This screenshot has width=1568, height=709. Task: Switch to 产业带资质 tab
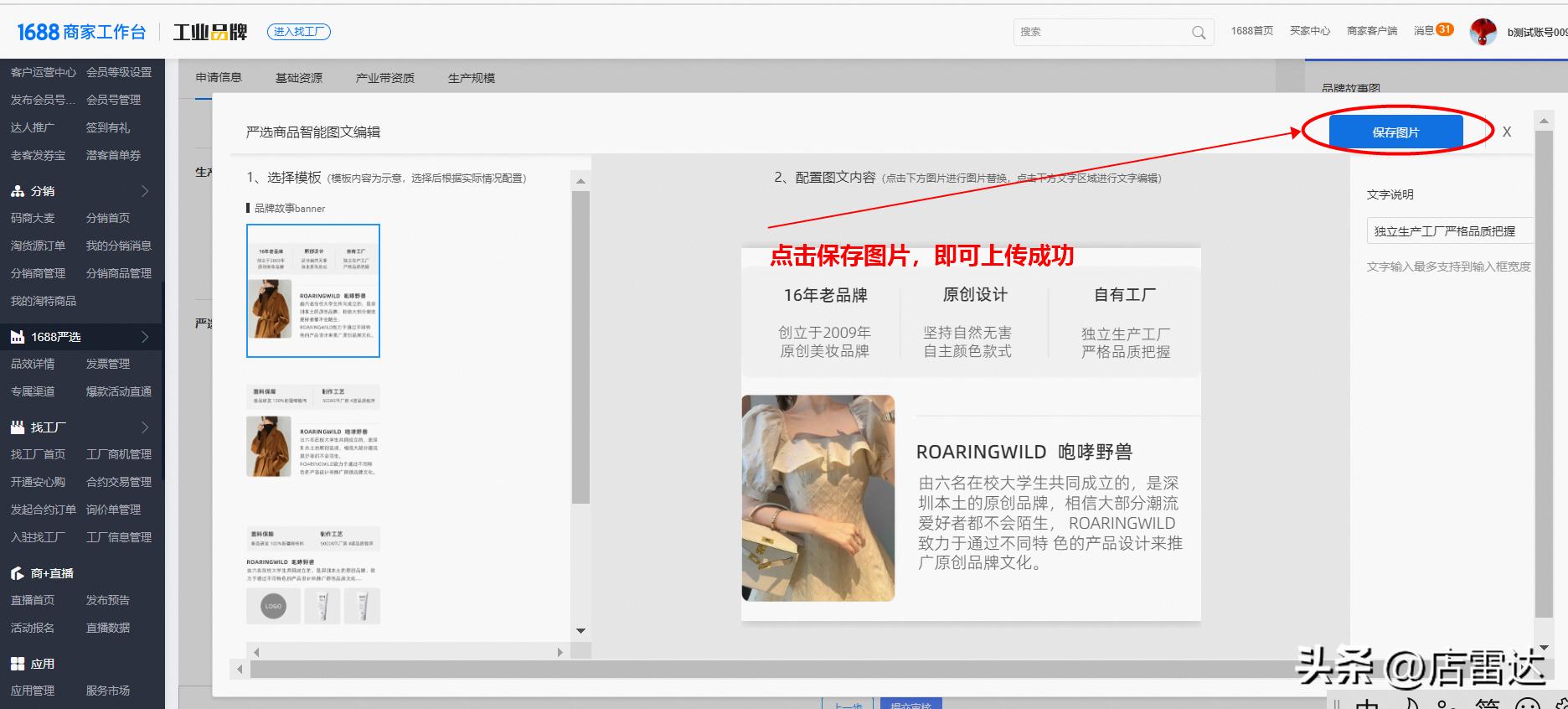(385, 78)
